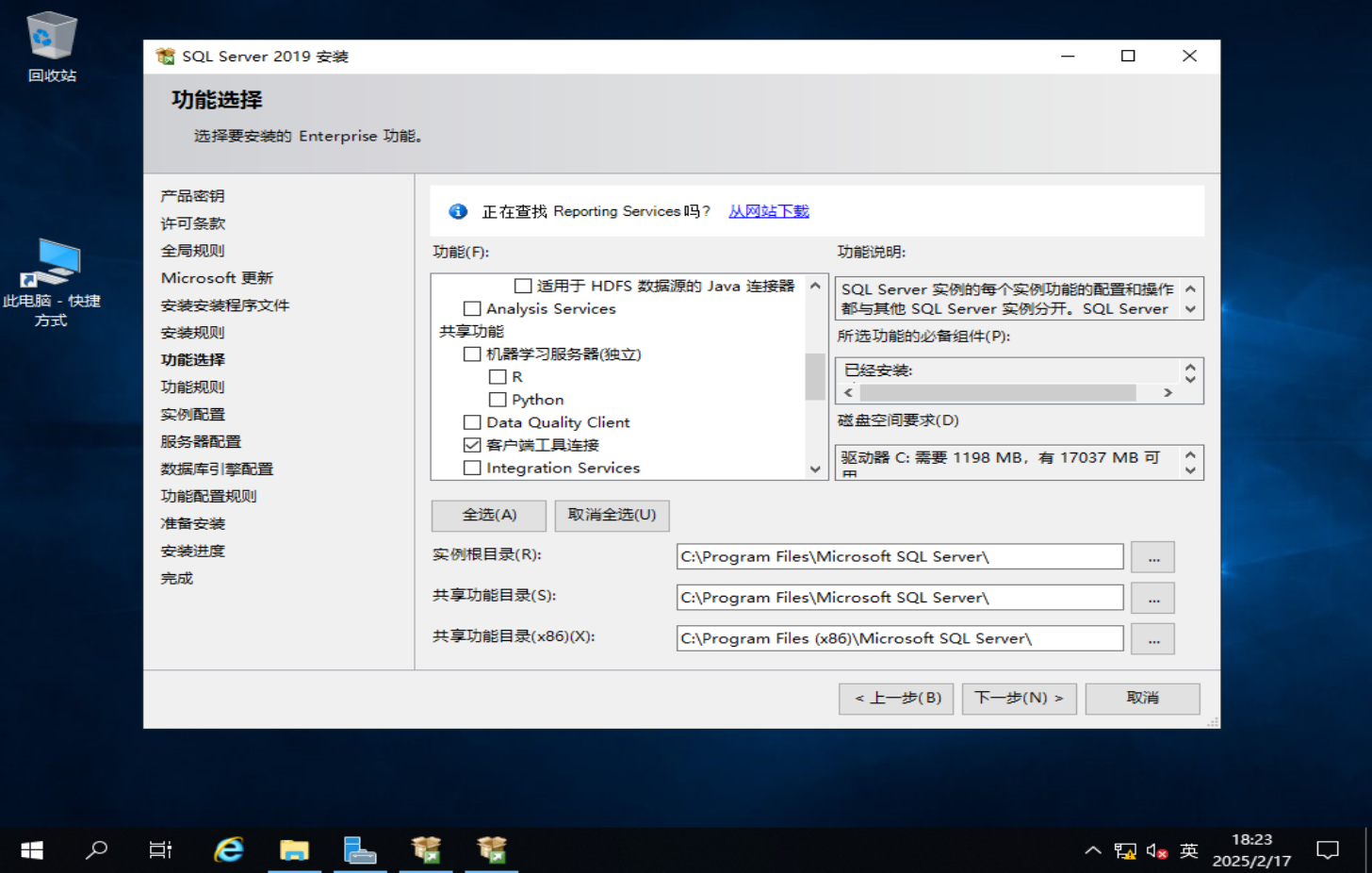1372x873 pixels.
Task: Click the 取消 cancel button
Action: pyautogui.click(x=1143, y=699)
